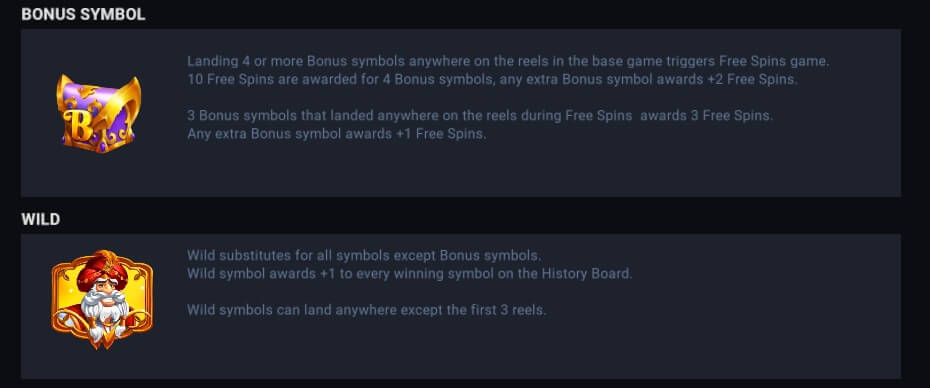Select the WILD section heading
Screen dimensions: 930x388
pos(40,220)
